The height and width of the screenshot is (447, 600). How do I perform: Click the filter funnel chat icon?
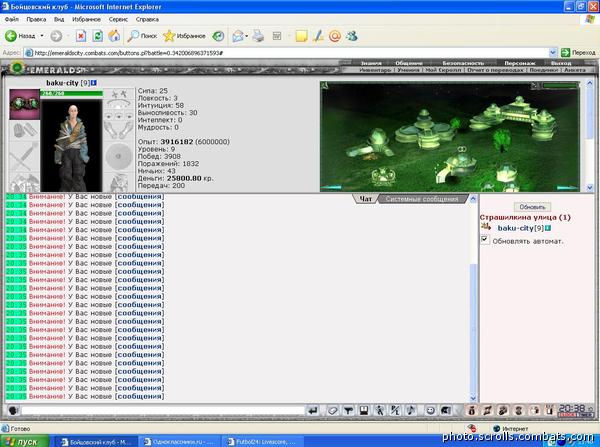(x=348, y=411)
